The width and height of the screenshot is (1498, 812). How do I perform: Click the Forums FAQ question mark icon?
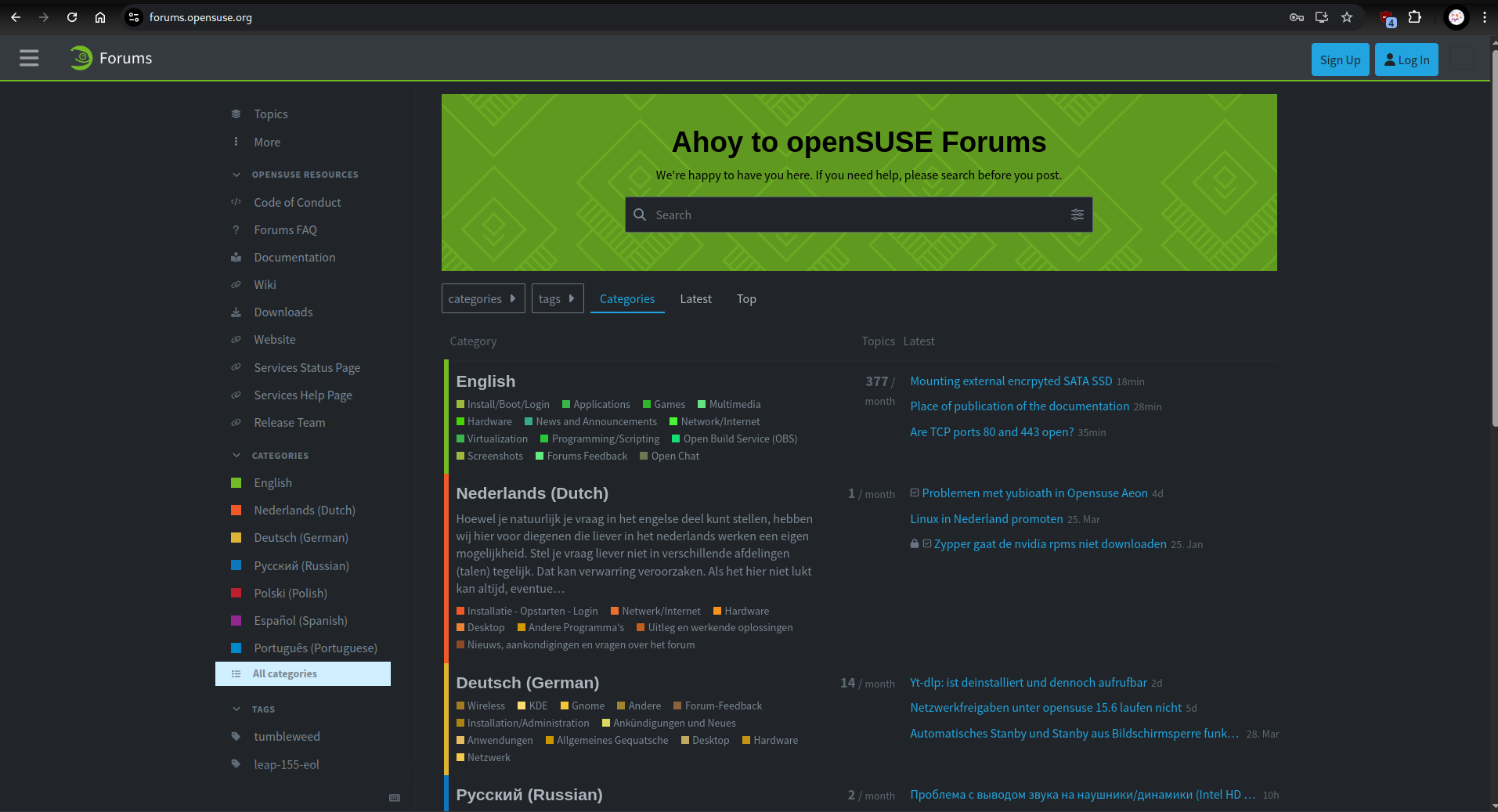[x=236, y=229]
